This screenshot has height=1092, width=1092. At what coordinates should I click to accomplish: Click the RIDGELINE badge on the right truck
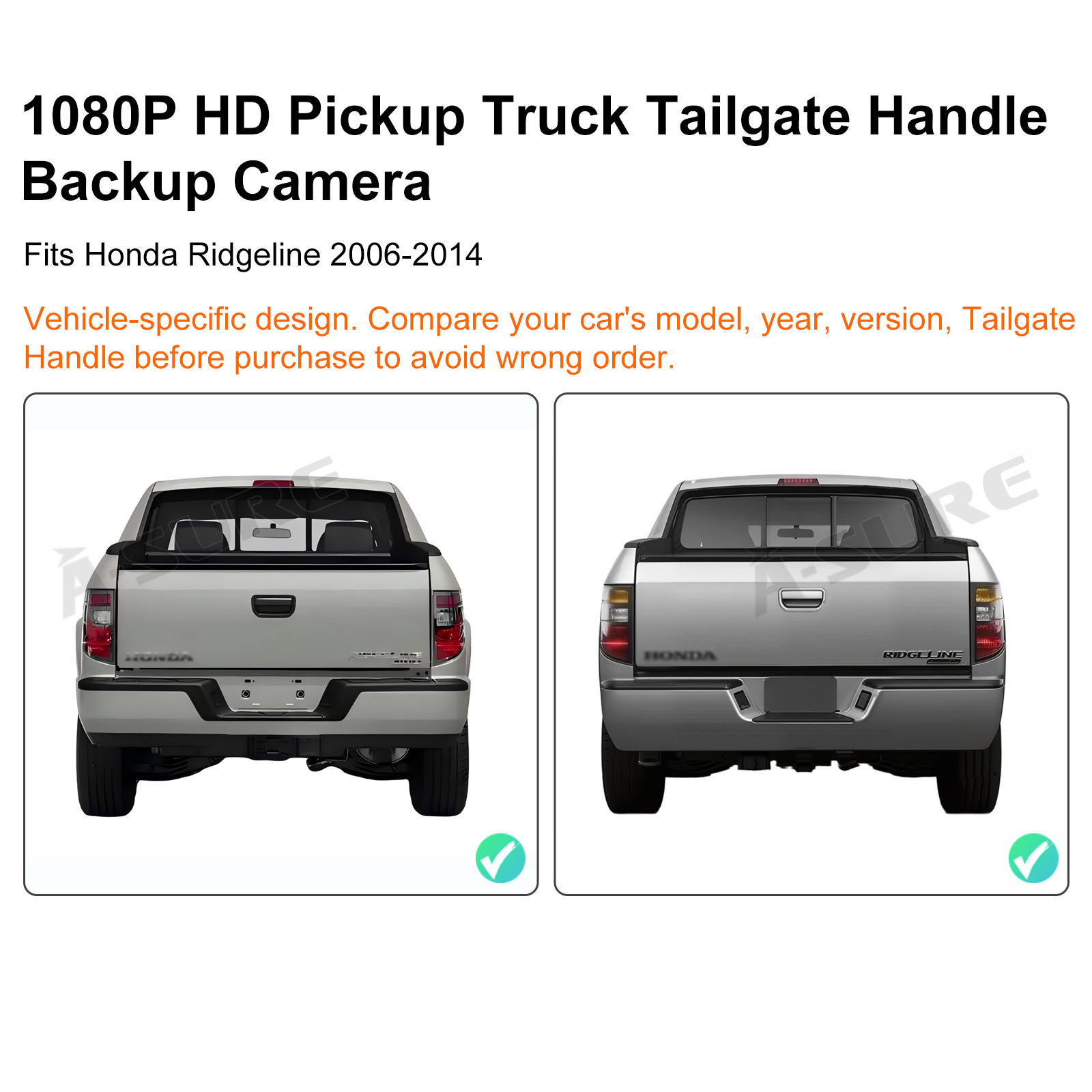click(x=923, y=656)
